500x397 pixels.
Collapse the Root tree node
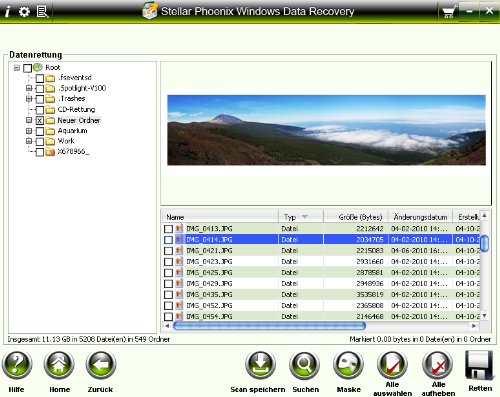[17, 68]
